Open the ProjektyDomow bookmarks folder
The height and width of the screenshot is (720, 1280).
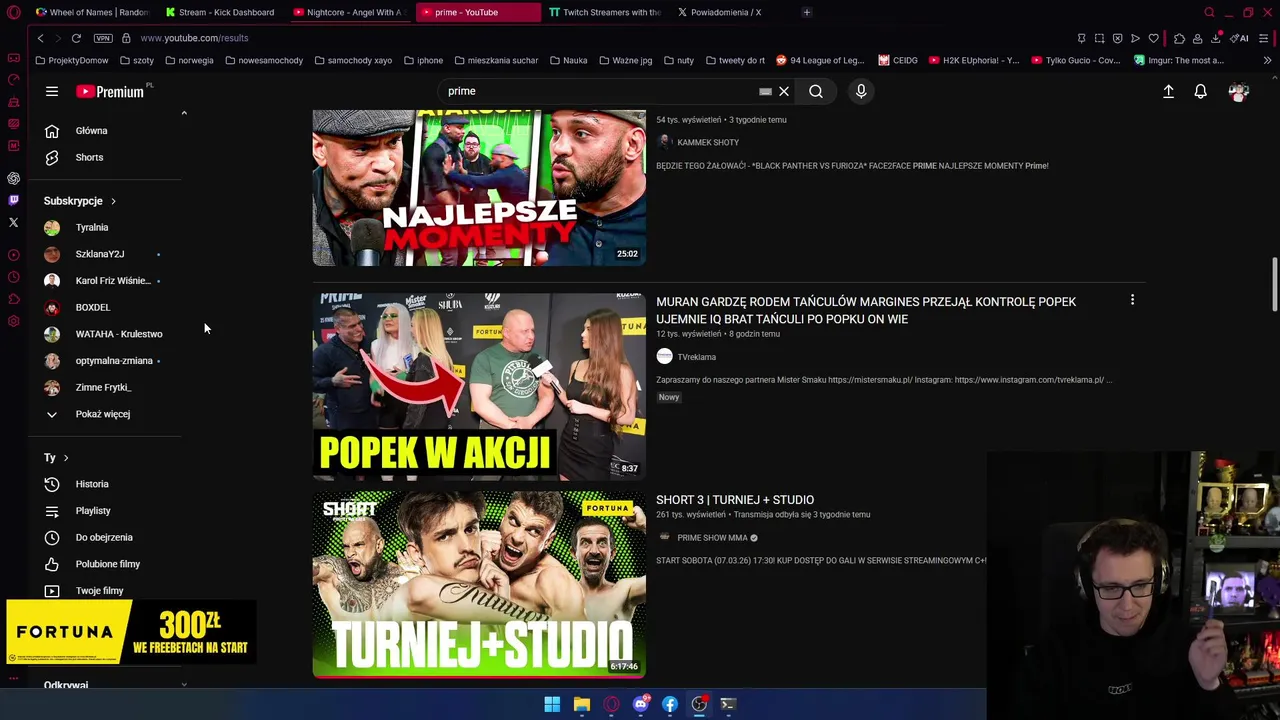click(72, 60)
